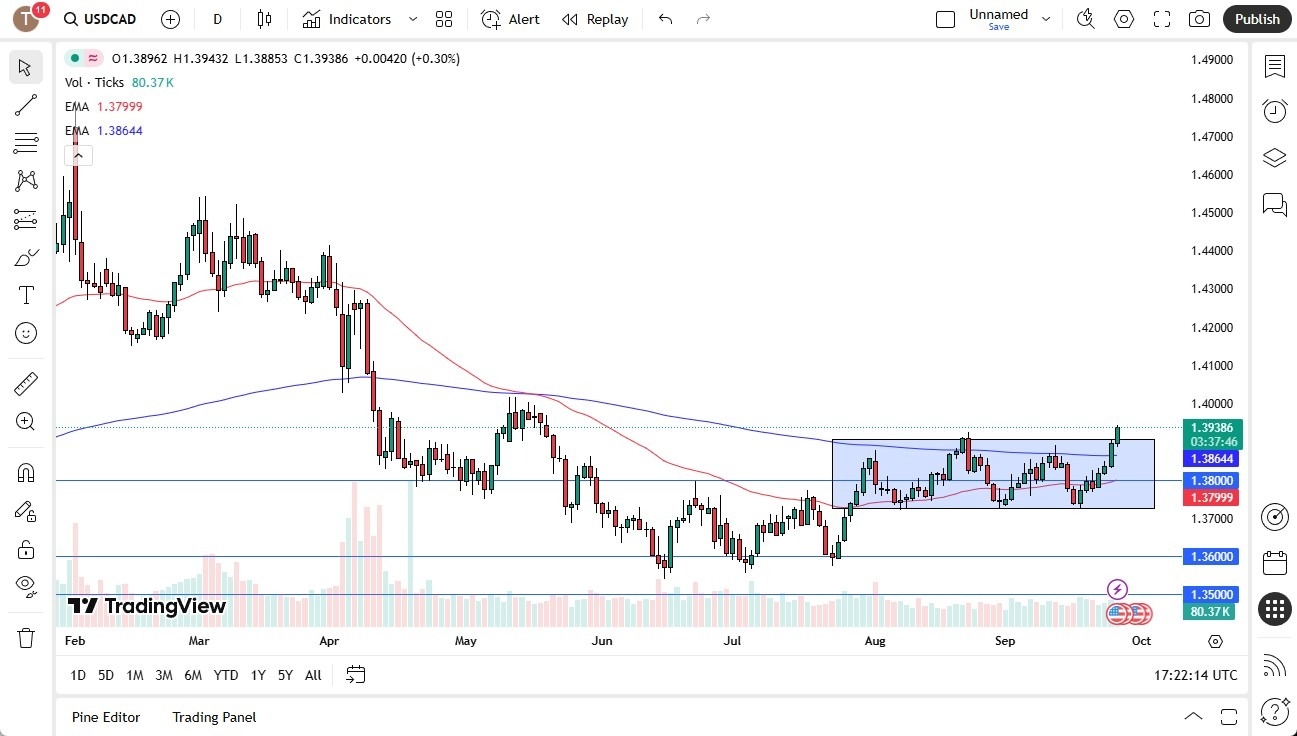Hide all drawings using the eye toggle
The height and width of the screenshot is (736, 1297).
[x=25, y=586]
